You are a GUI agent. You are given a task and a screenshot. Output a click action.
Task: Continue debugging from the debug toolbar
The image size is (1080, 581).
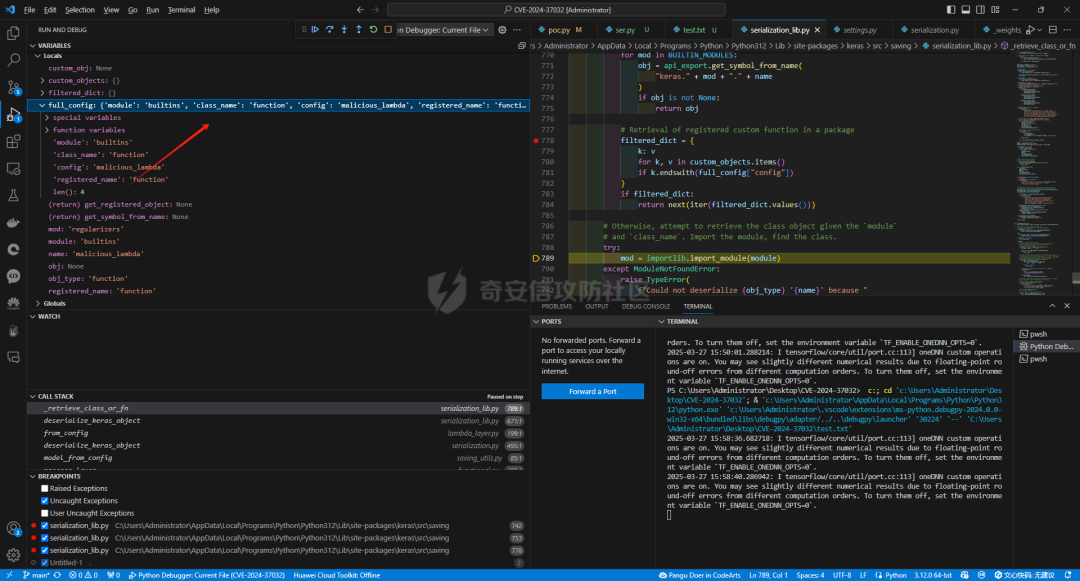pyautogui.click(x=315, y=30)
